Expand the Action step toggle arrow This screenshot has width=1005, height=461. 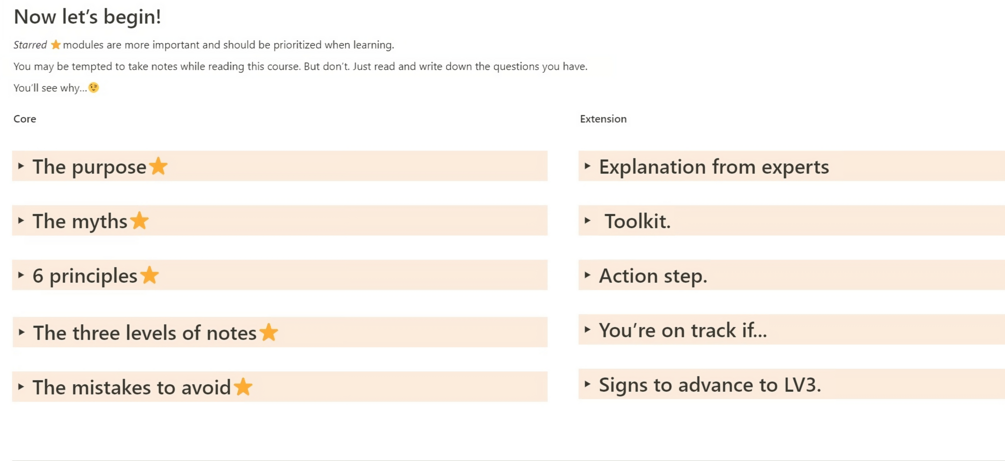[587, 275]
